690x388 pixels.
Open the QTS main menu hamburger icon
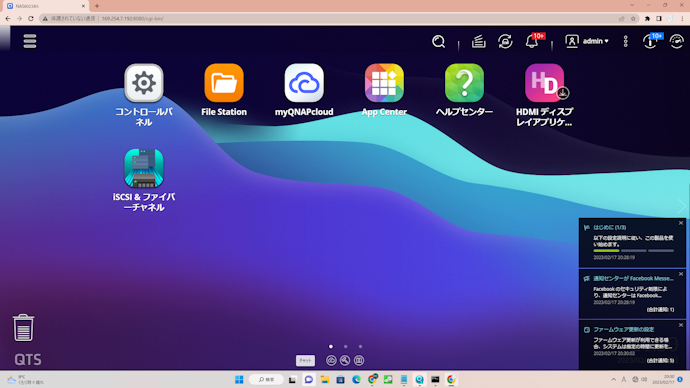30,41
